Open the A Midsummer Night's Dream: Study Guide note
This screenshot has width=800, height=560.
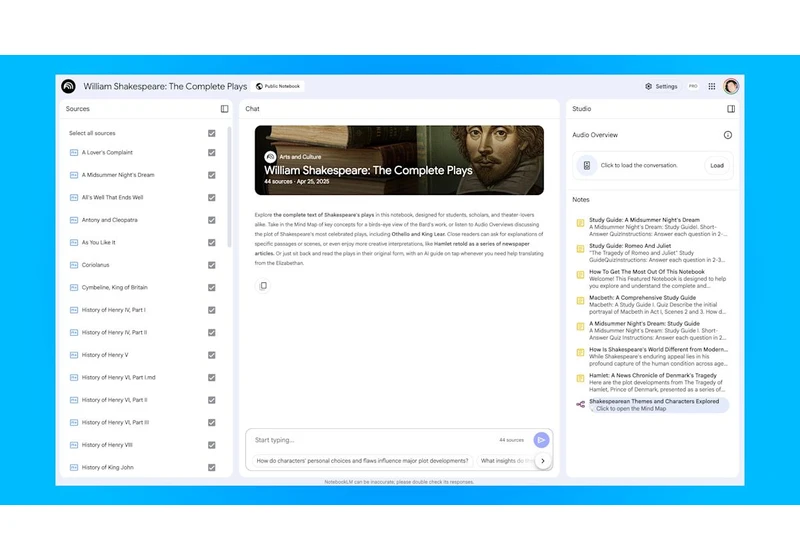658,330
